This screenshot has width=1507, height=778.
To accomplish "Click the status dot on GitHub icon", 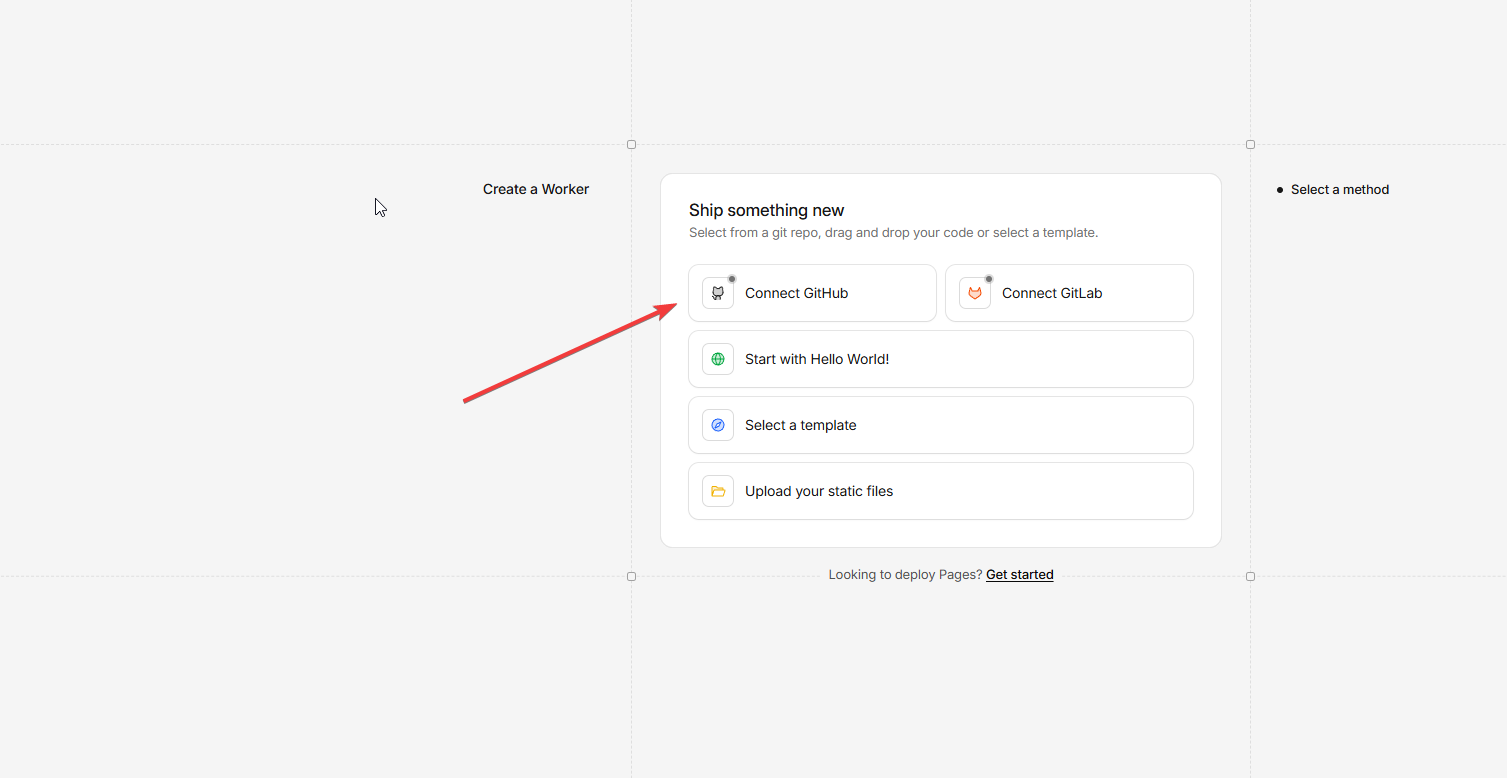I will [x=732, y=279].
